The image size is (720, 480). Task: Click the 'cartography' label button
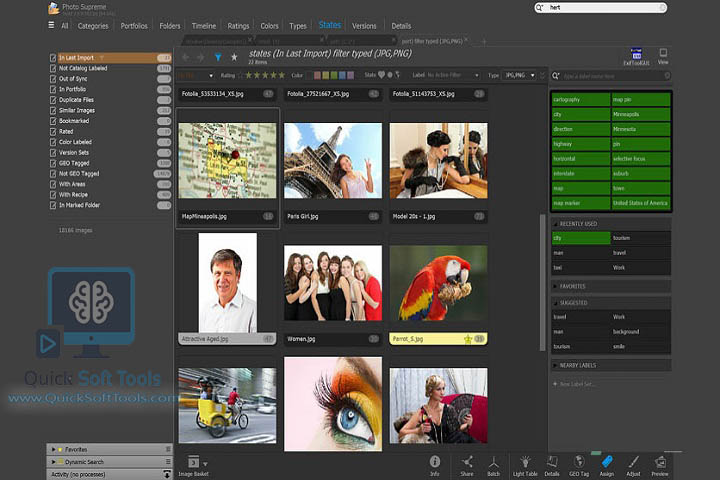click(581, 100)
